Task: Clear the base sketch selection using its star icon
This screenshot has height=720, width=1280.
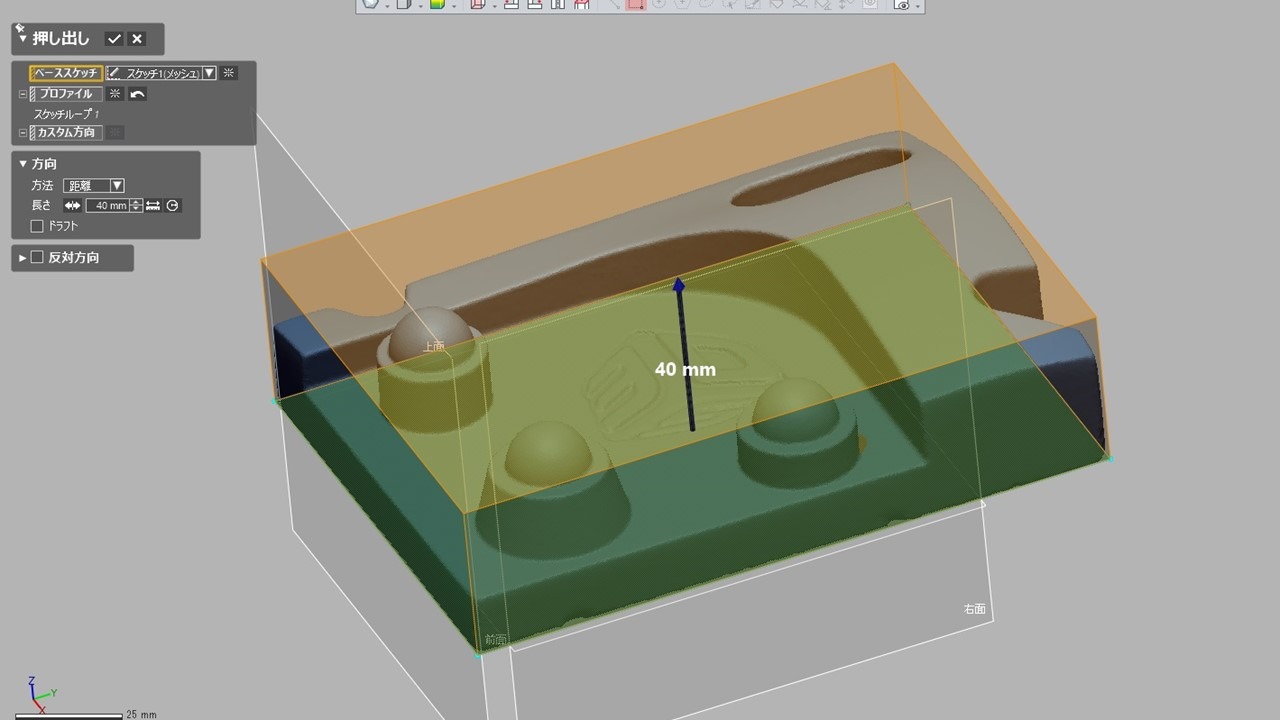Action: coord(229,73)
